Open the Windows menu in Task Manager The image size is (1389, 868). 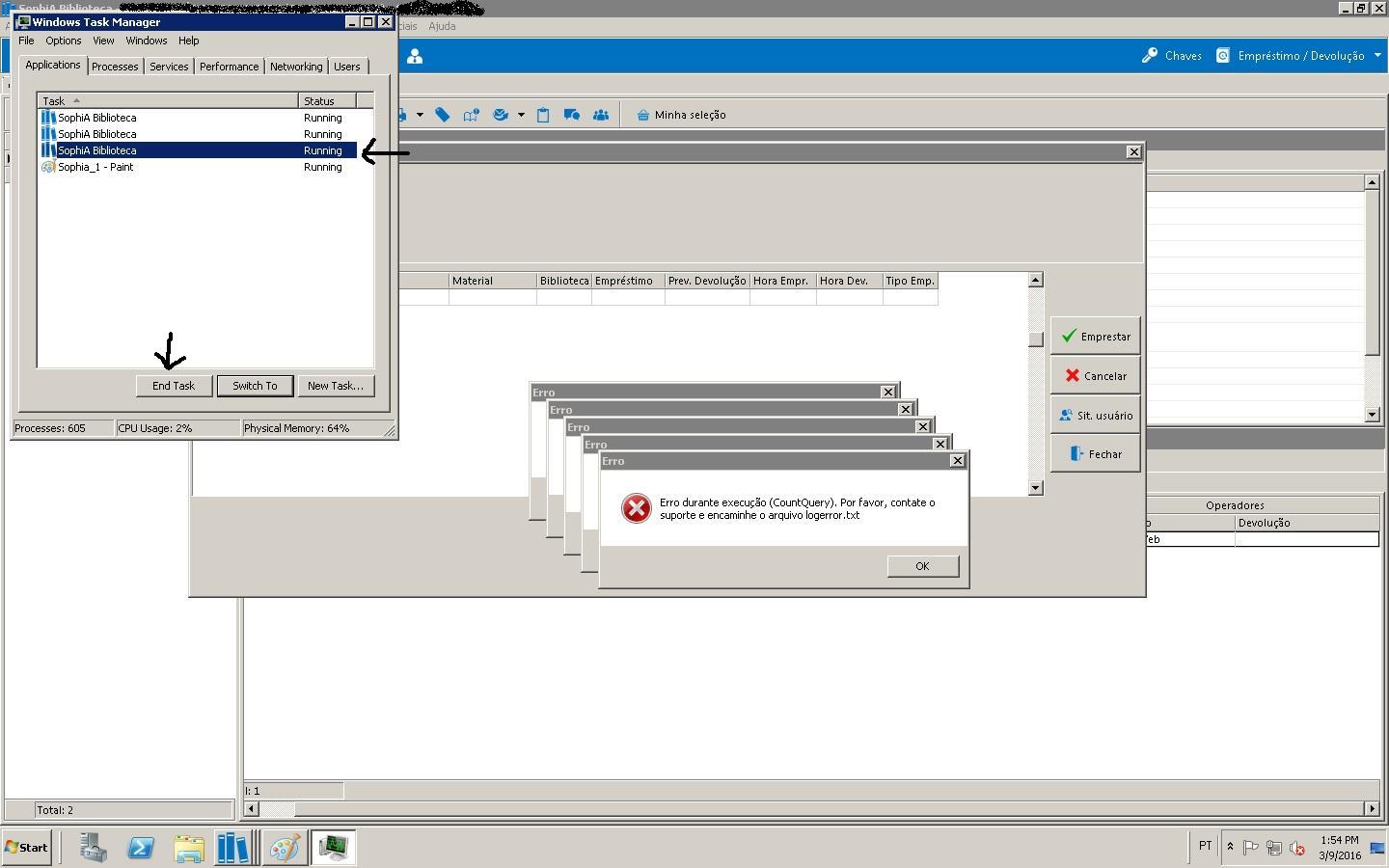[147, 41]
